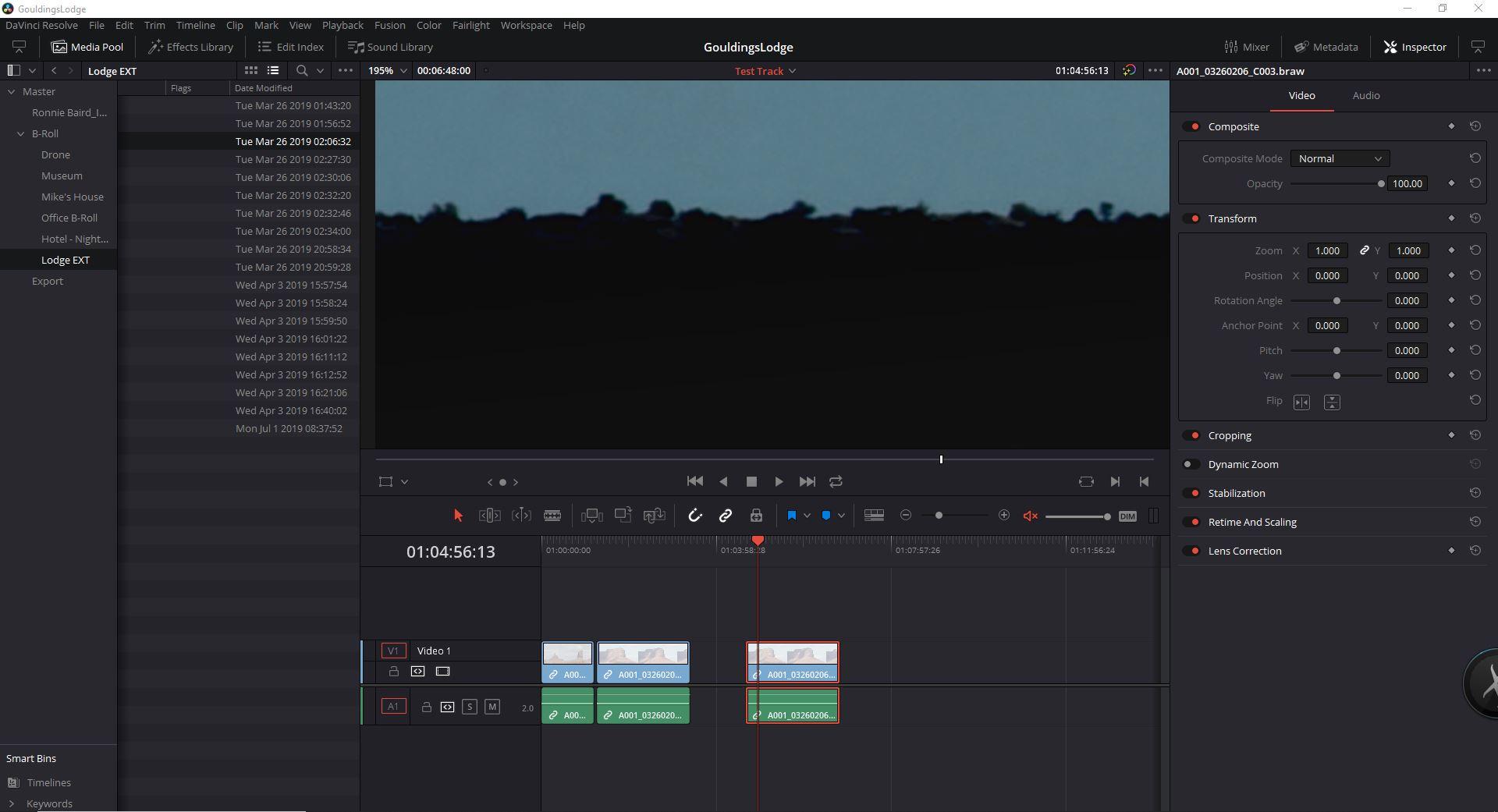Select the arrow Selection Mode tool
Viewport: 1498px width, 812px height.
point(458,516)
